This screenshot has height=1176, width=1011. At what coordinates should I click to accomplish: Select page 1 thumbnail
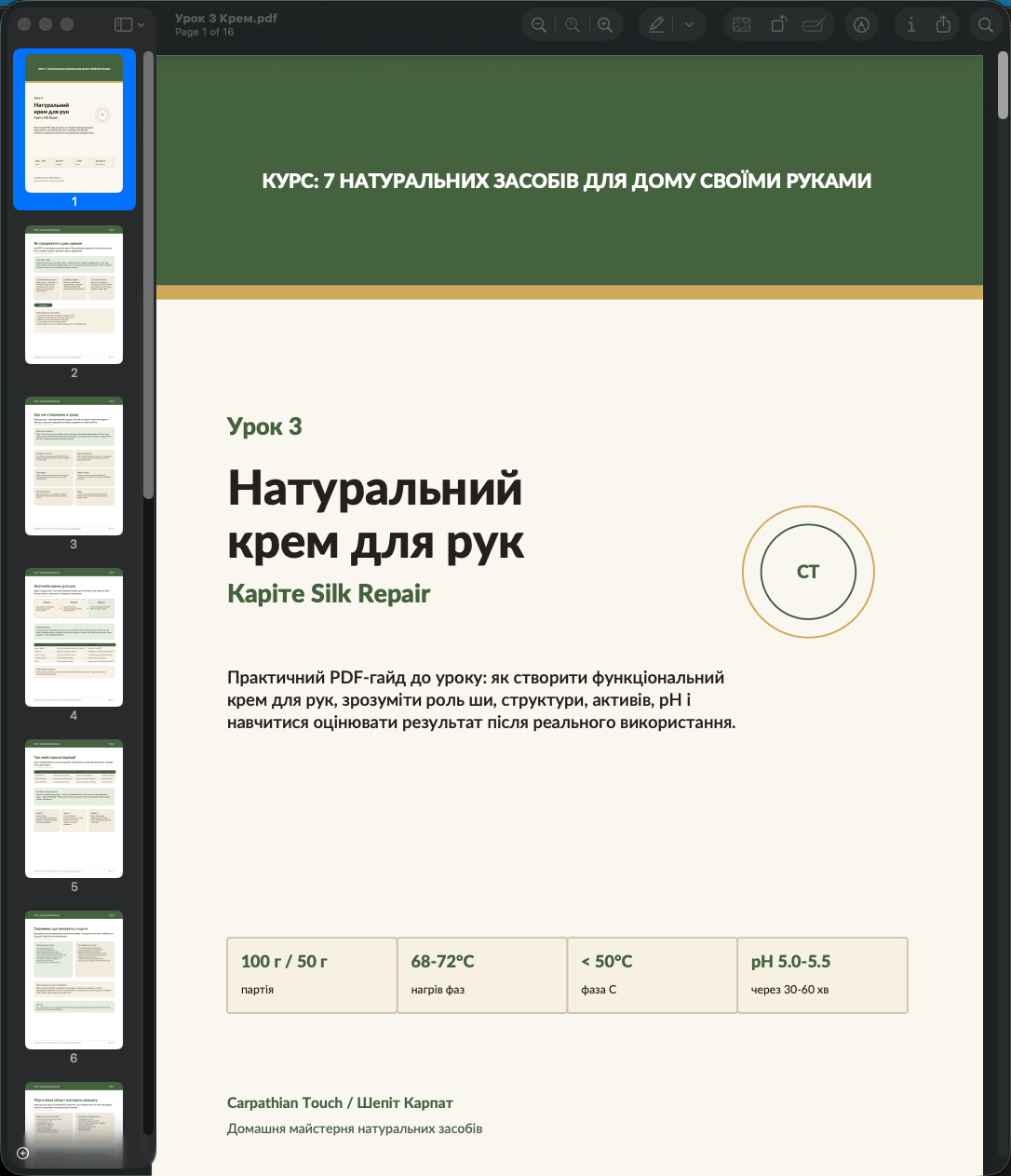point(74,123)
